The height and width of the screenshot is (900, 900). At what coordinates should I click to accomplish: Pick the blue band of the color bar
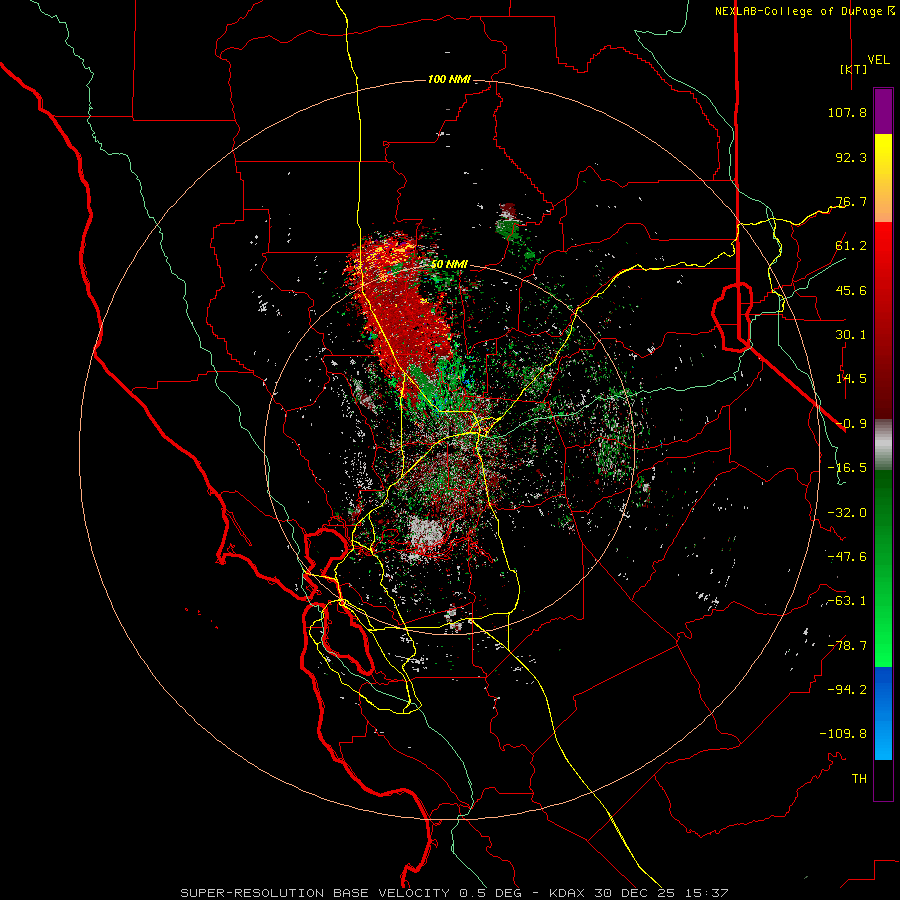coord(883,713)
